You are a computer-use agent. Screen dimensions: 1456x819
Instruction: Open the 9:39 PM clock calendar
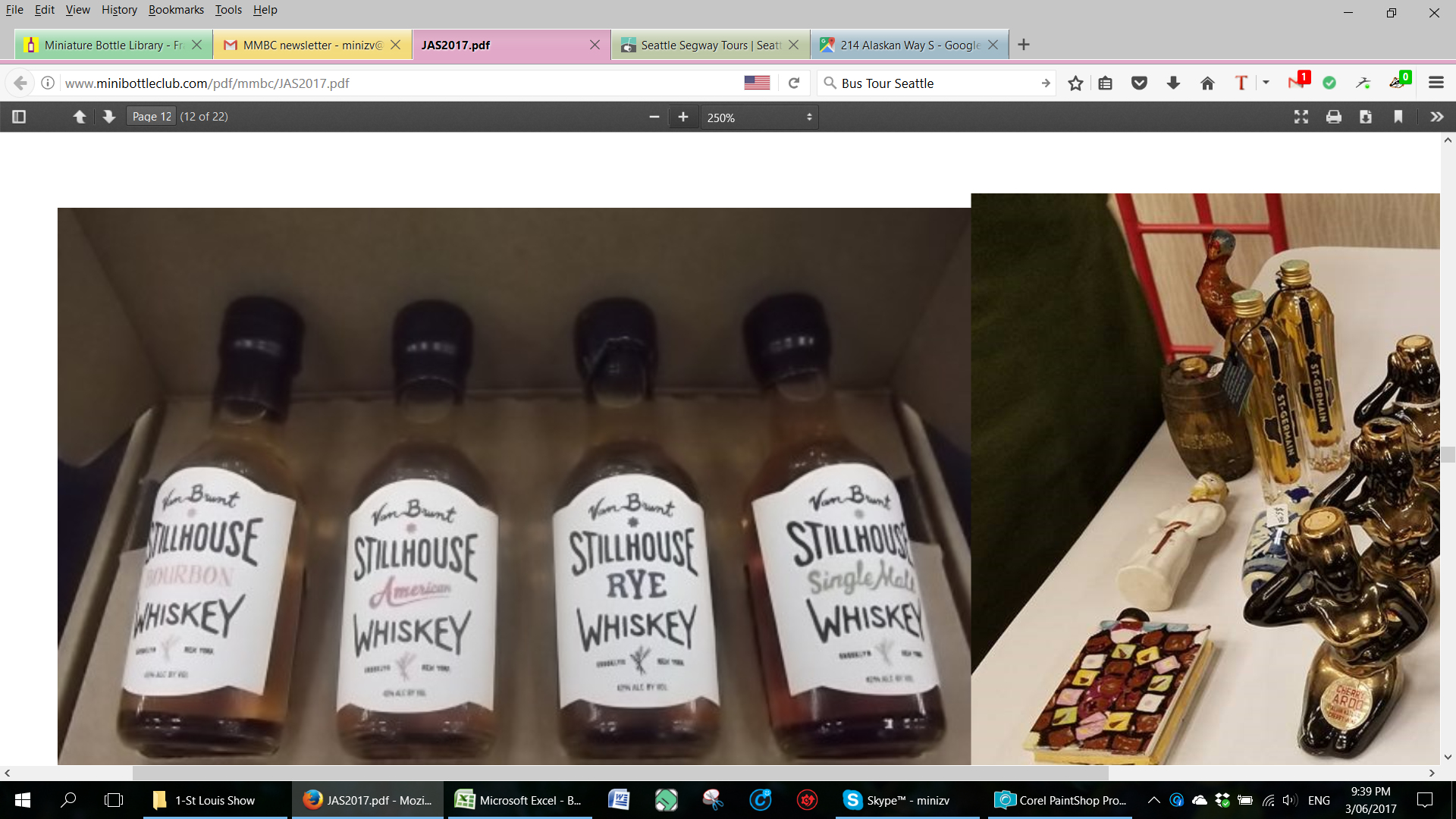[x=1370, y=800]
